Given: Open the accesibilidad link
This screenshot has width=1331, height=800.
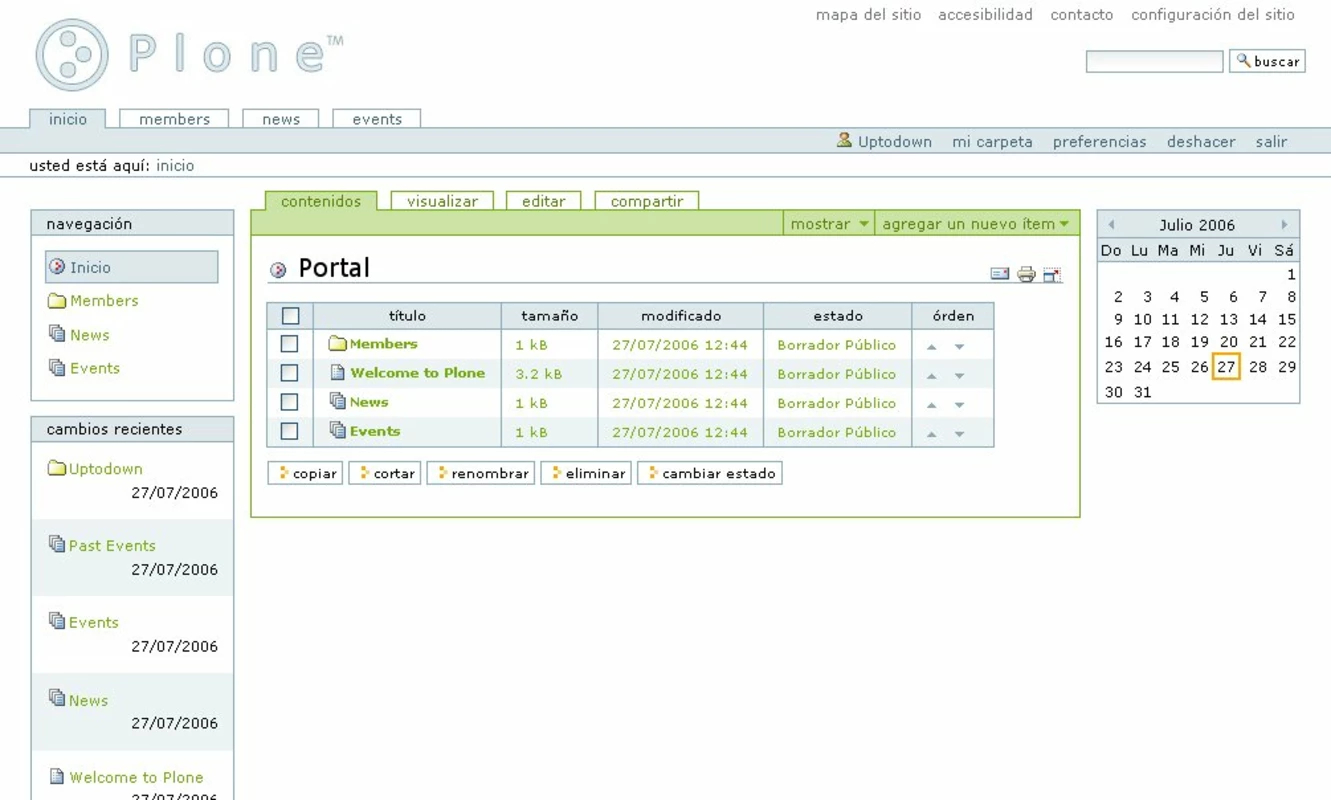Looking at the screenshot, I should (x=985, y=15).
